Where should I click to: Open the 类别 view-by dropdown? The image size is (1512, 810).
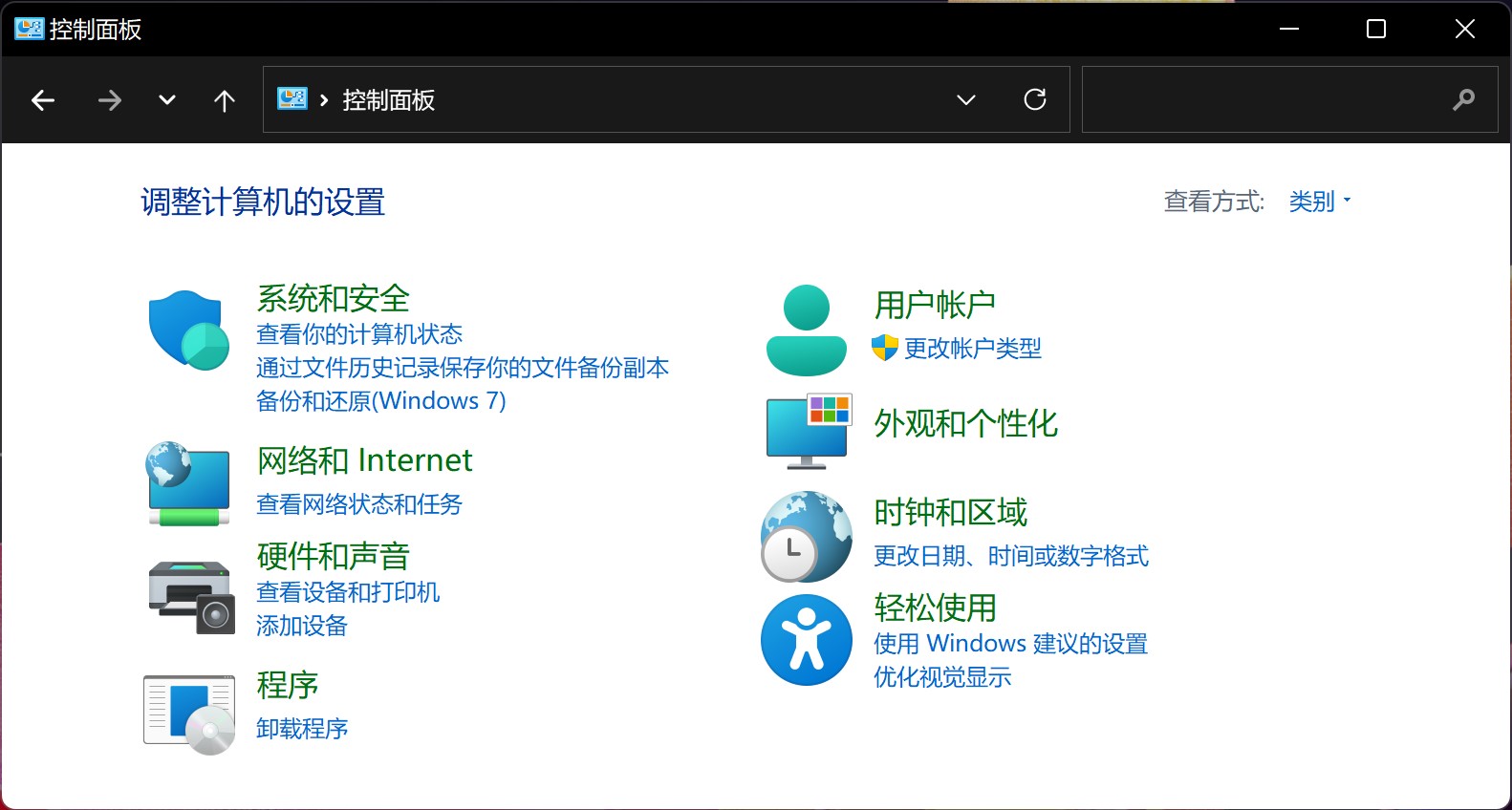[x=1319, y=202]
